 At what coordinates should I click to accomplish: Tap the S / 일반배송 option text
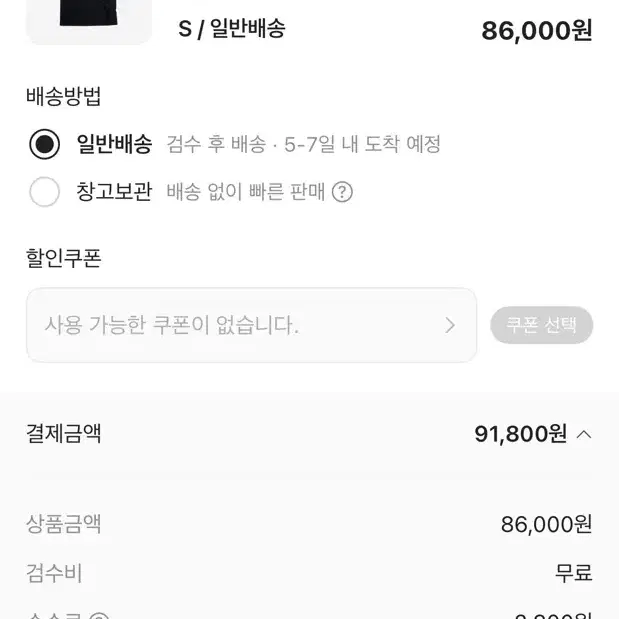(x=232, y=29)
